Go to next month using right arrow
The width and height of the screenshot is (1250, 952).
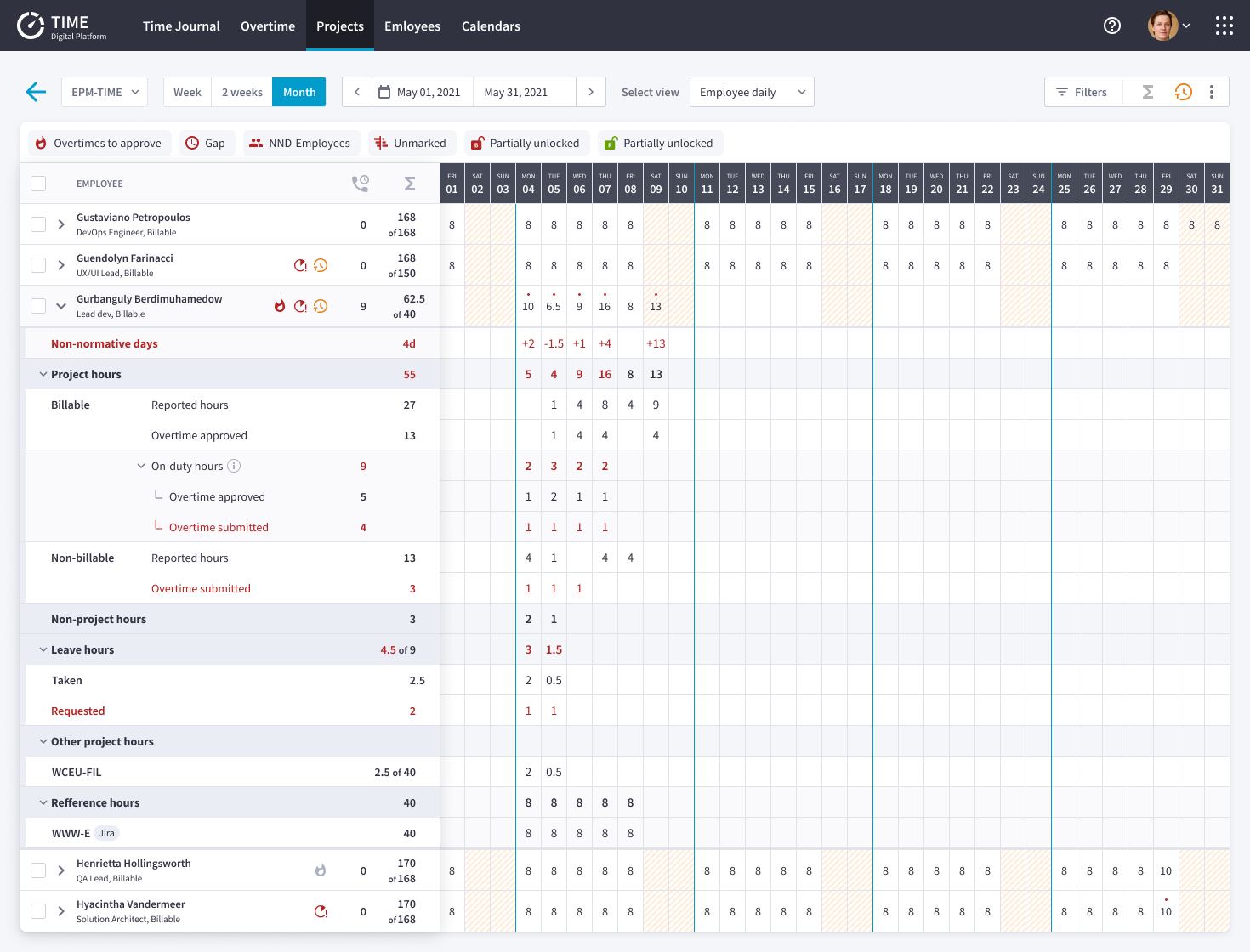click(x=591, y=92)
